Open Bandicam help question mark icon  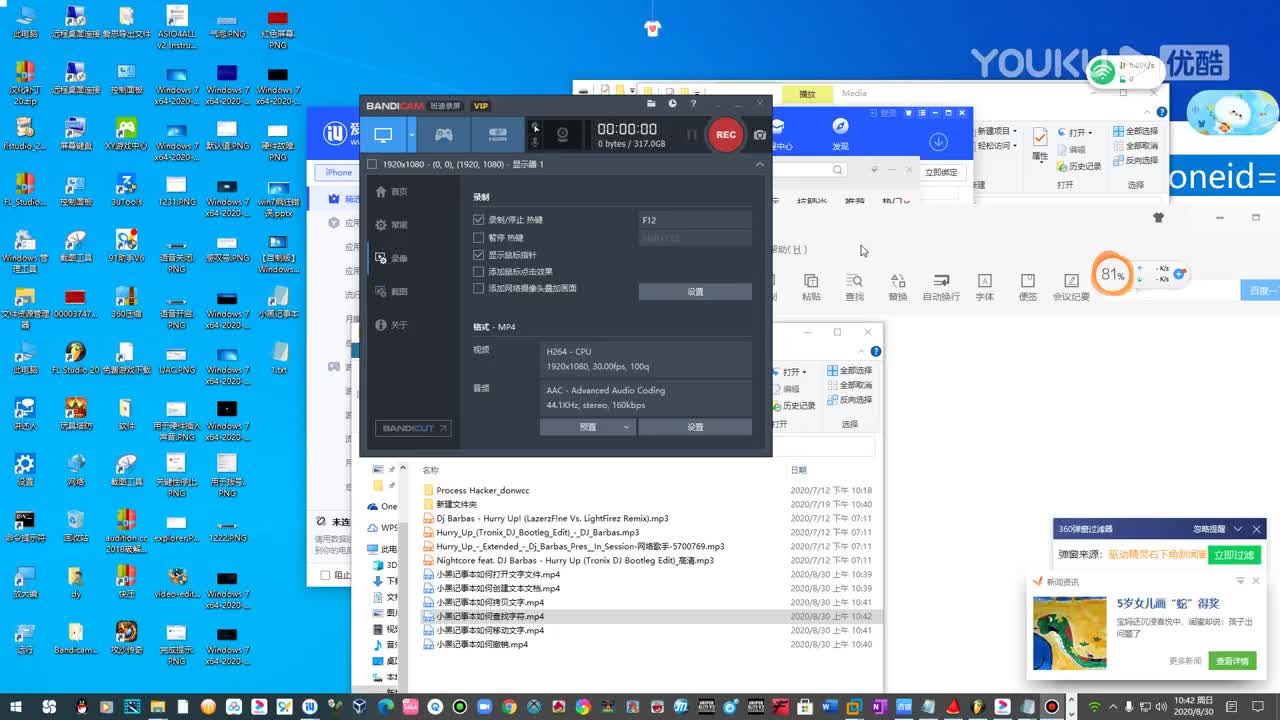pyautogui.click(x=693, y=104)
